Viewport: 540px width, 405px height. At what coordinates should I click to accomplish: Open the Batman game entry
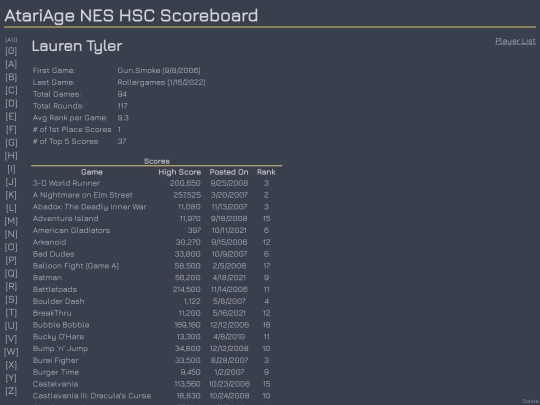47,278
